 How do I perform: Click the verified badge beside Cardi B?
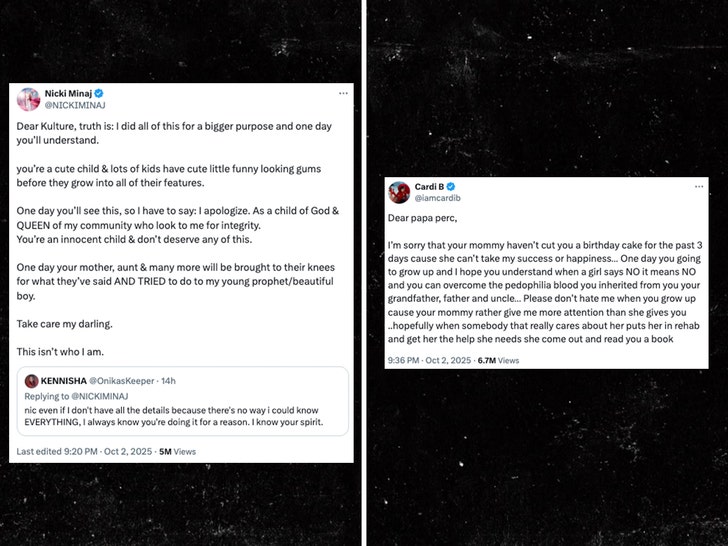point(452,187)
